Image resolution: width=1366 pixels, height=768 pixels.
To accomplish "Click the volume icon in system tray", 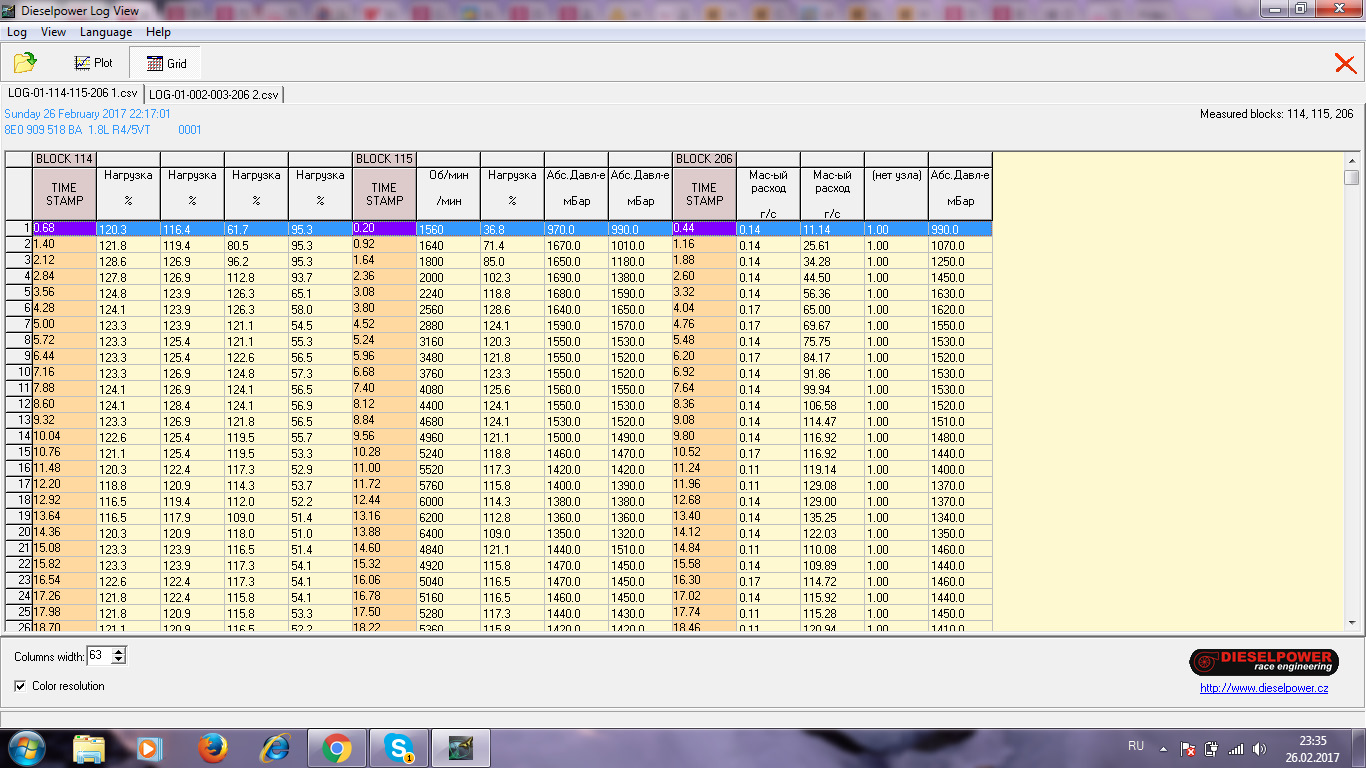I will 1259,748.
